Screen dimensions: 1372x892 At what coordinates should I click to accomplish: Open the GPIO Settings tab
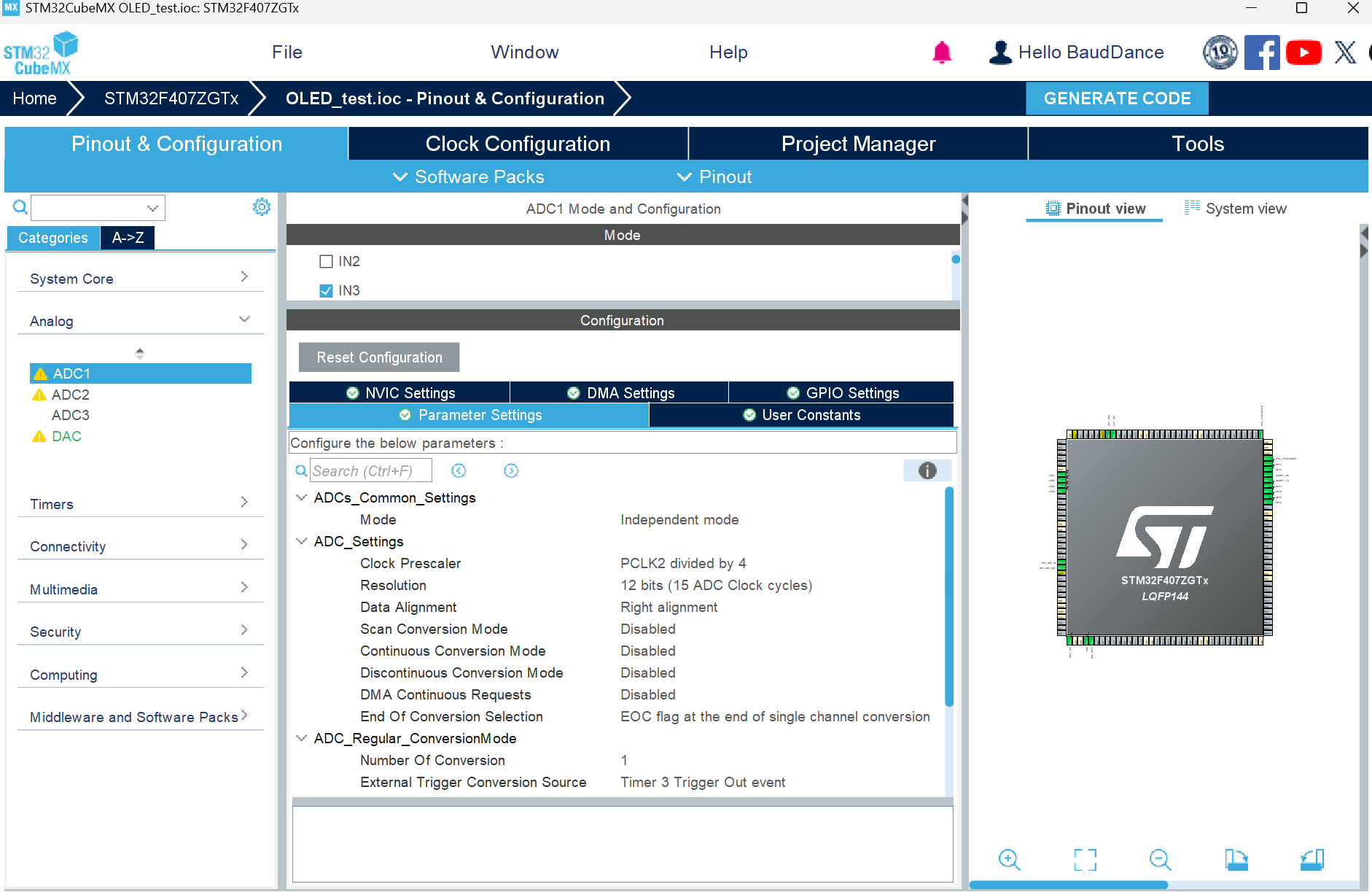pos(841,392)
